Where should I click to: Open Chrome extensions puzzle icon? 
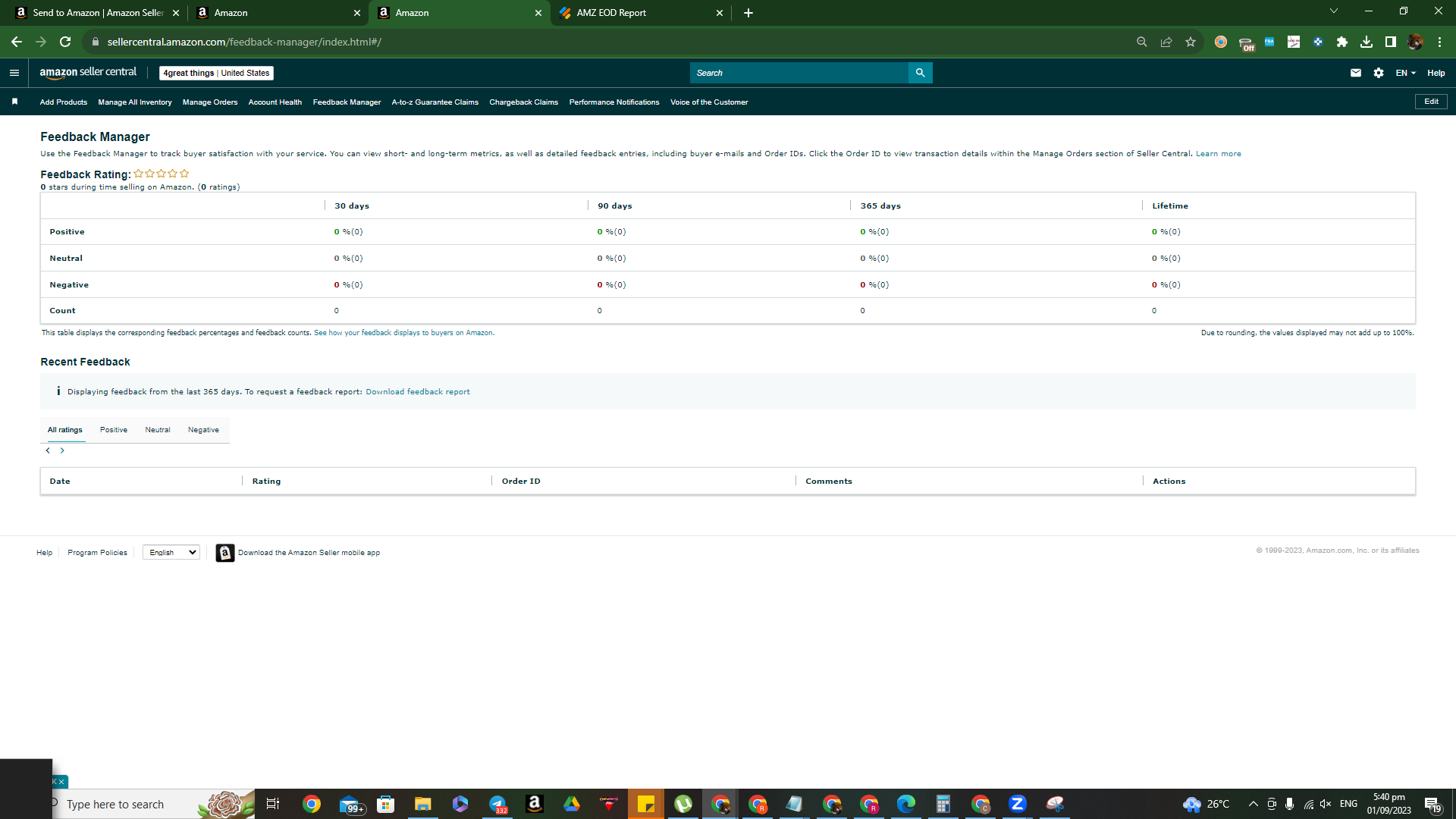(x=1342, y=42)
